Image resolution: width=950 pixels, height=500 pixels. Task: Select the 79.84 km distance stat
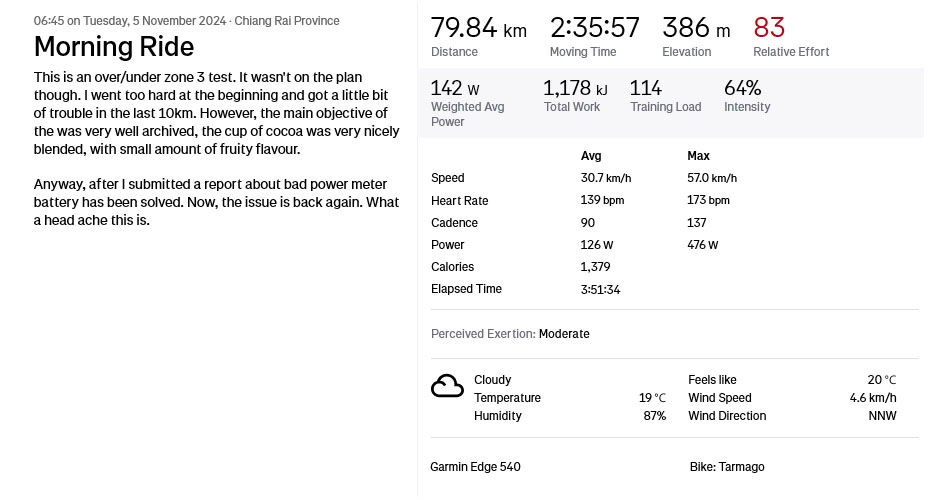479,28
